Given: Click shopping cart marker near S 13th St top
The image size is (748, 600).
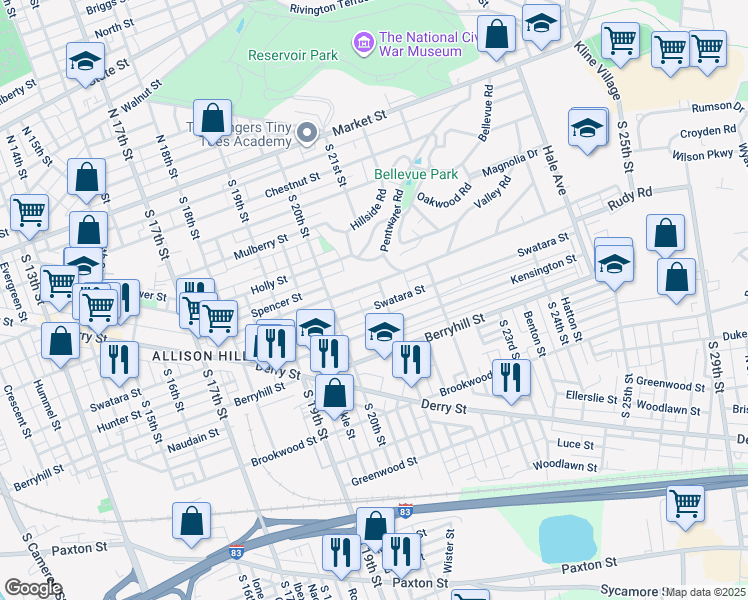Looking at the screenshot, I should 30,215.
